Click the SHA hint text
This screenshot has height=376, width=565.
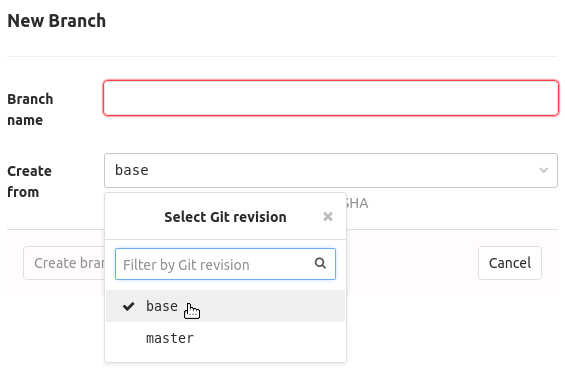357,203
